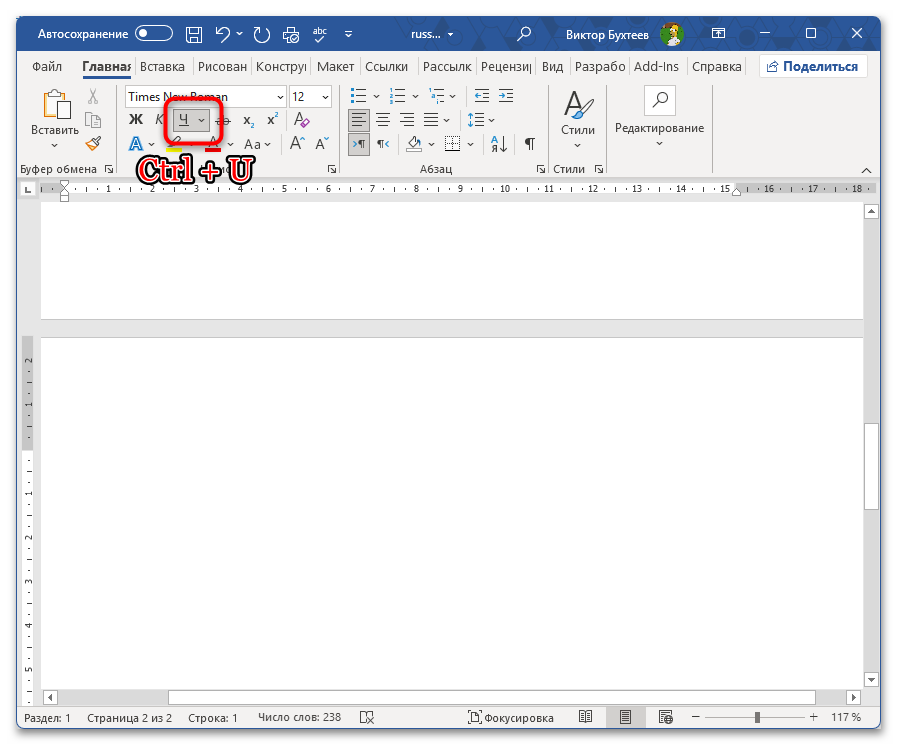Activate the Format Painter brush

pos(93,143)
